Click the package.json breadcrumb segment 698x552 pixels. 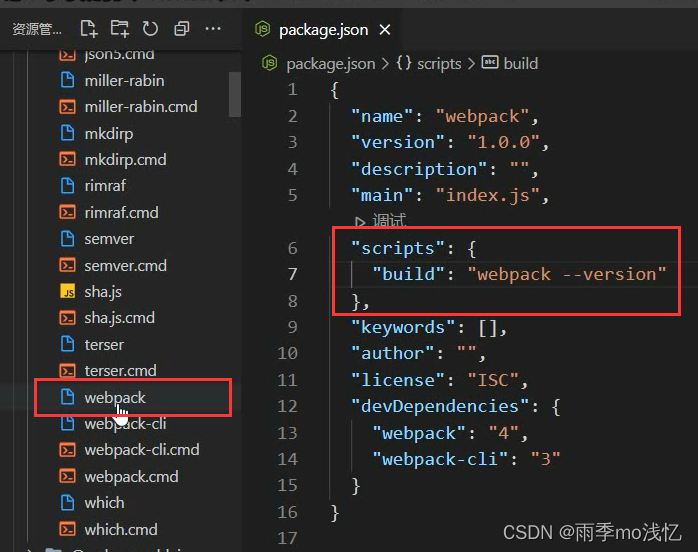(x=331, y=64)
